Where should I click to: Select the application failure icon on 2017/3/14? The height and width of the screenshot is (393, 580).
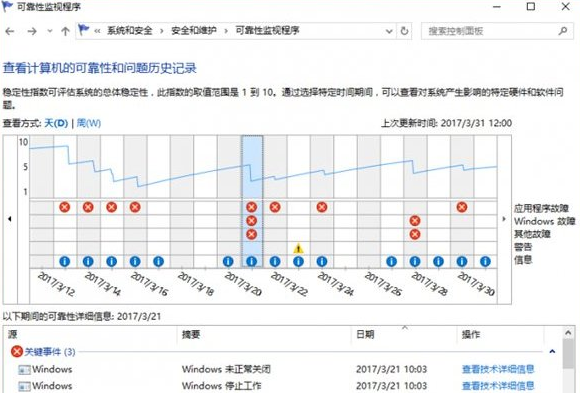88,207
